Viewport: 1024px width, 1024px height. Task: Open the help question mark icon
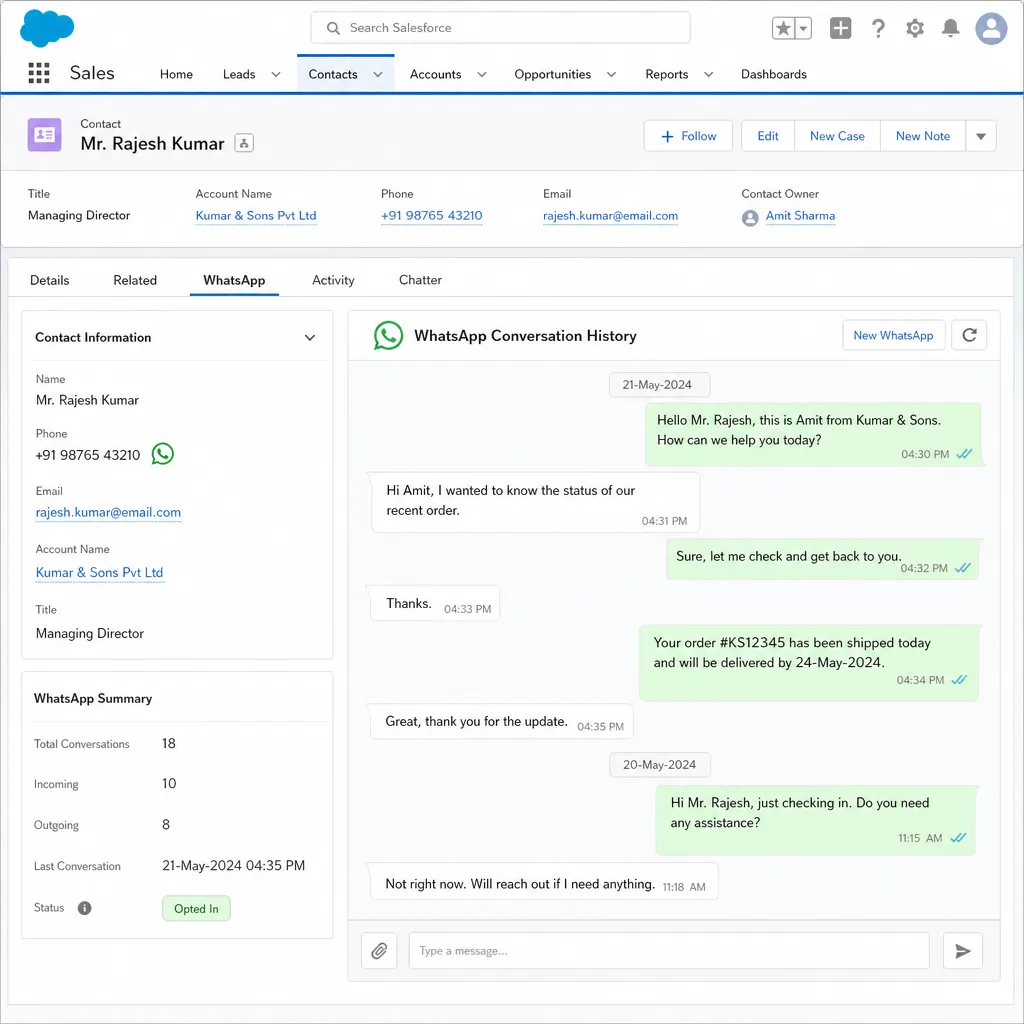pyautogui.click(x=878, y=28)
